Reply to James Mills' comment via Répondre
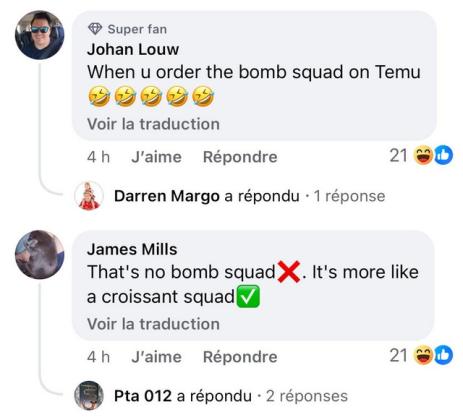Viewport: 463px width, 420px height. pyautogui.click(x=240, y=357)
